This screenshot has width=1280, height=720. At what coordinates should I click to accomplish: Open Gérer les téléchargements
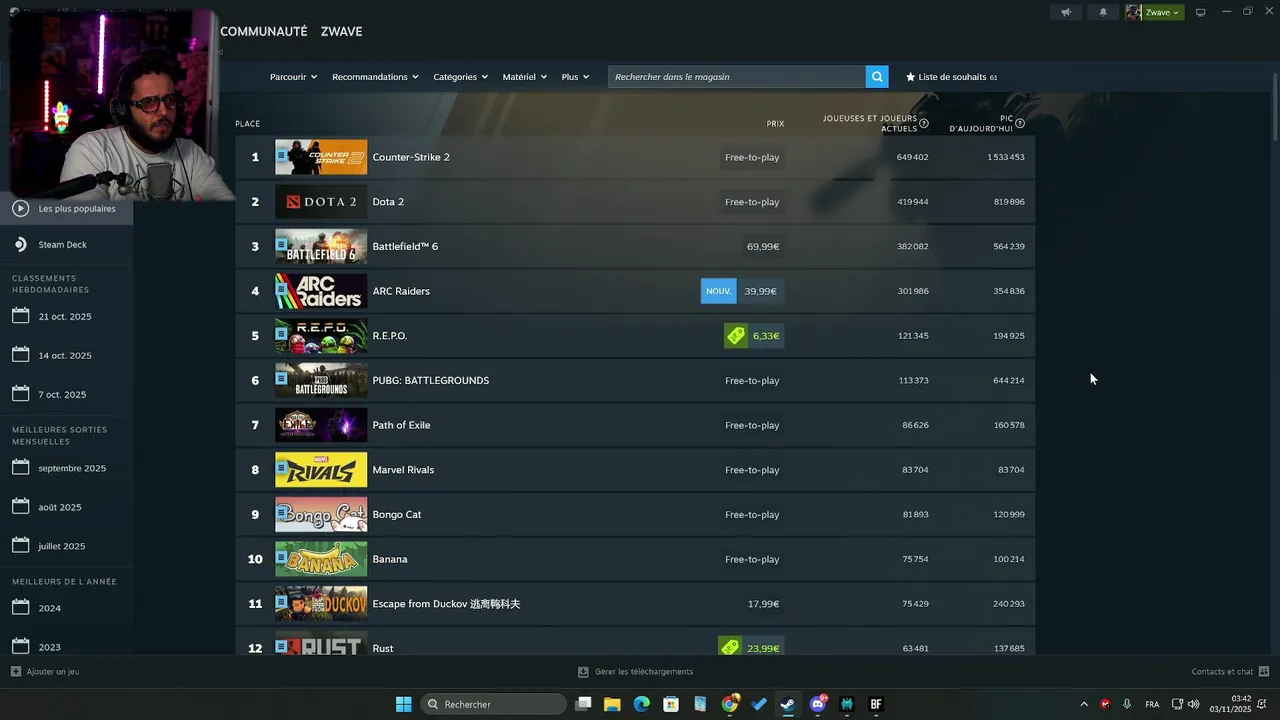(636, 671)
